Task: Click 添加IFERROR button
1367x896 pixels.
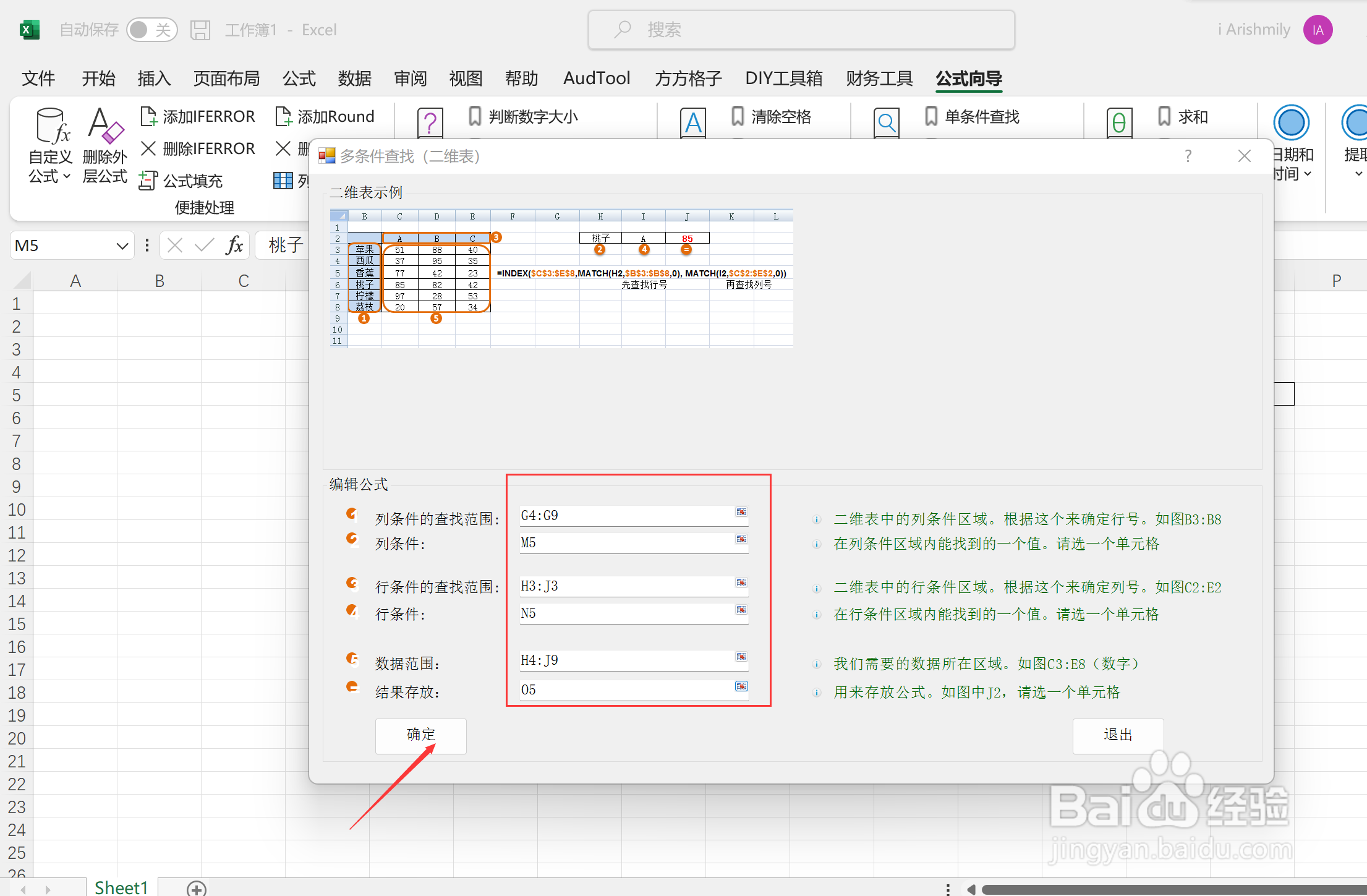Action: pyautogui.click(x=198, y=116)
